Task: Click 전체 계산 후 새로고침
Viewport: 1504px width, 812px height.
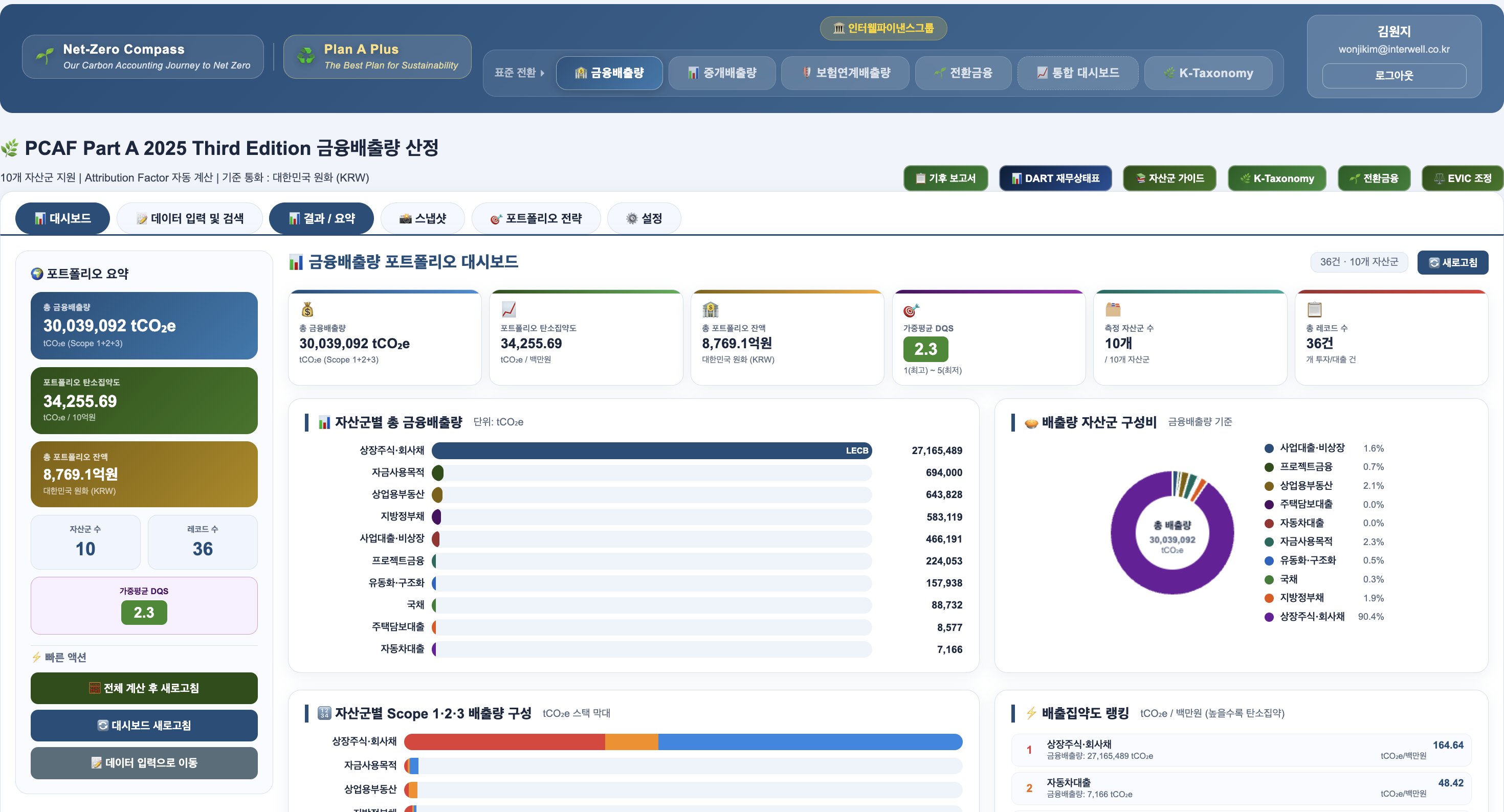Action: (x=144, y=688)
